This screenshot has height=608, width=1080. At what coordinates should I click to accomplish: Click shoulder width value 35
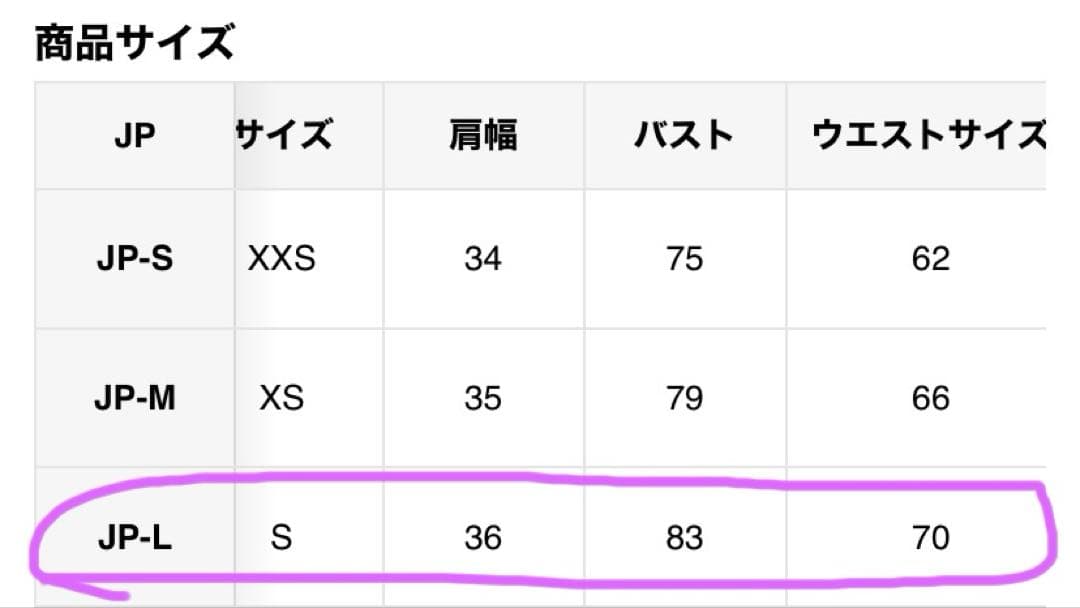tap(483, 398)
